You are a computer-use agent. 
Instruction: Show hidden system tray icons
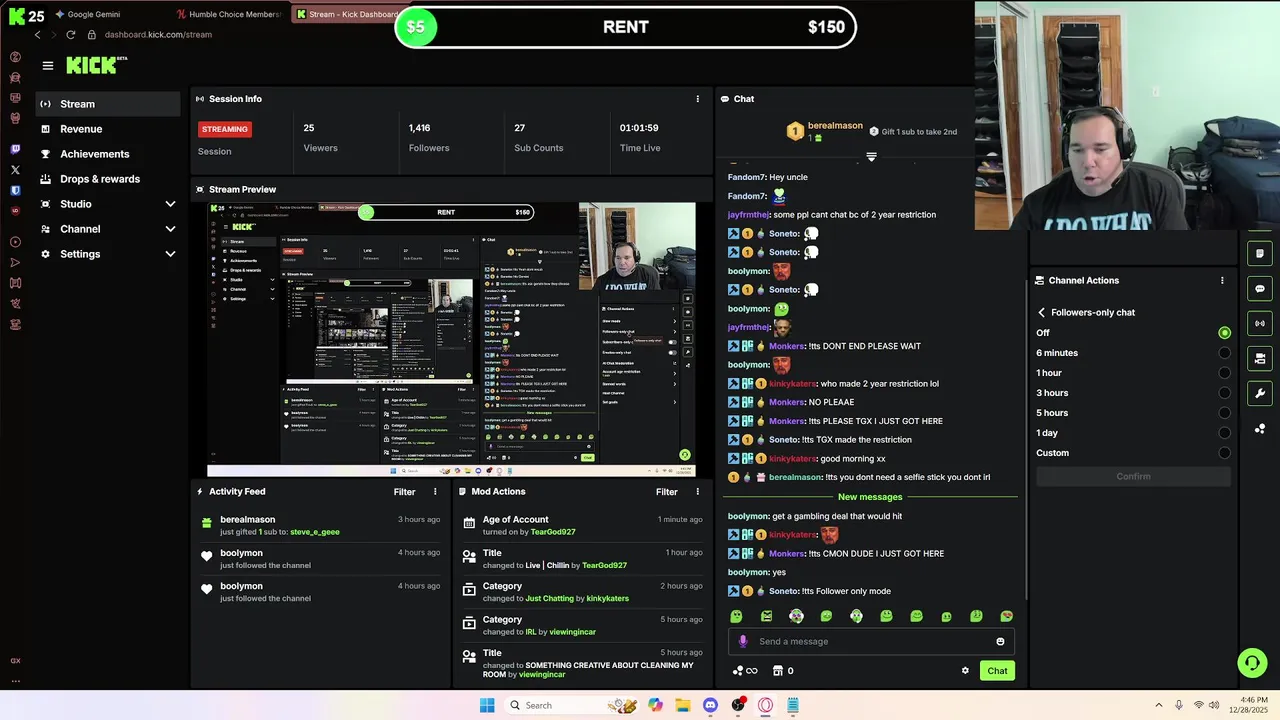(x=1159, y=705)
